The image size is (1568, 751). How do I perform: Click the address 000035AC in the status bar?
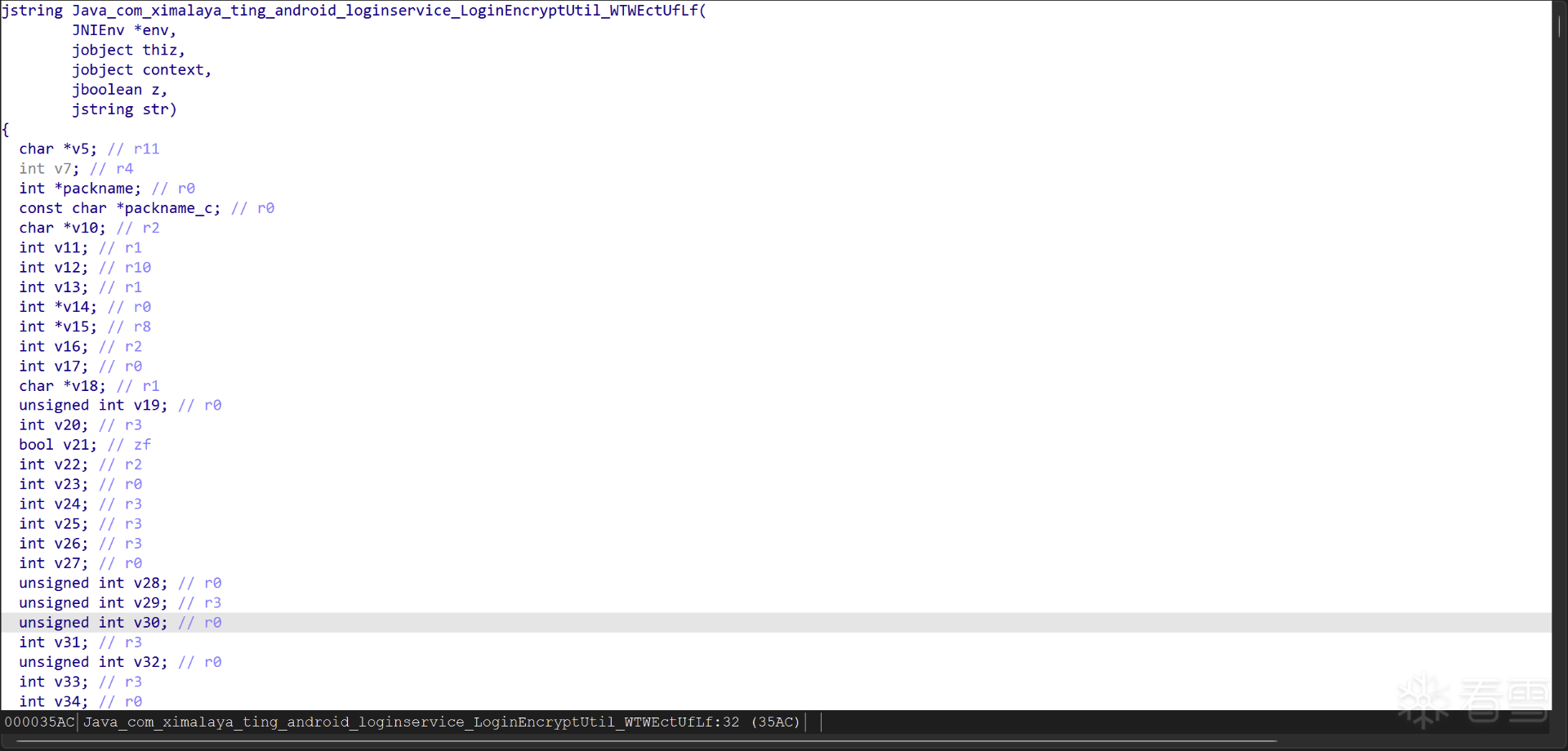coord(39,722)
